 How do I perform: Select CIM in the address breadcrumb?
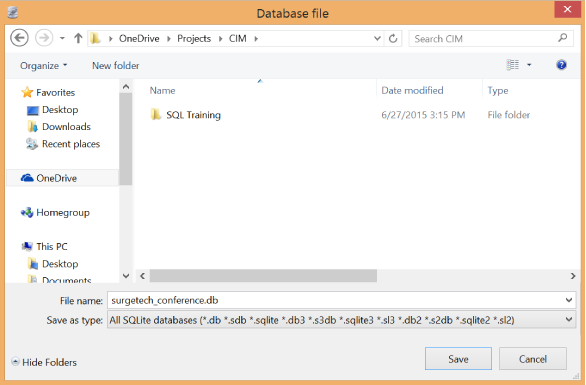coord(237,38)
